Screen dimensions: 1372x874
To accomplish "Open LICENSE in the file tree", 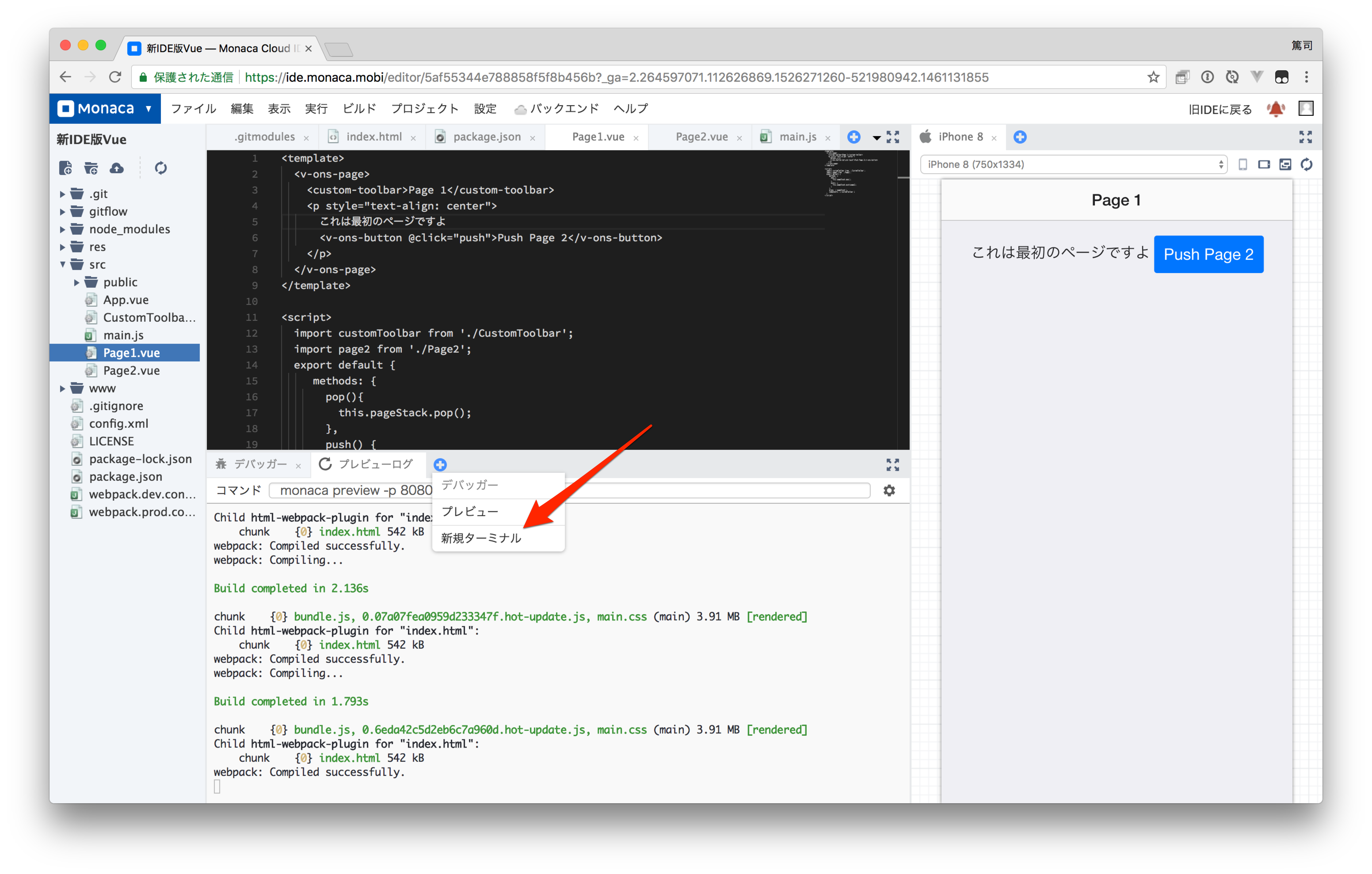I will pos(111,442).
